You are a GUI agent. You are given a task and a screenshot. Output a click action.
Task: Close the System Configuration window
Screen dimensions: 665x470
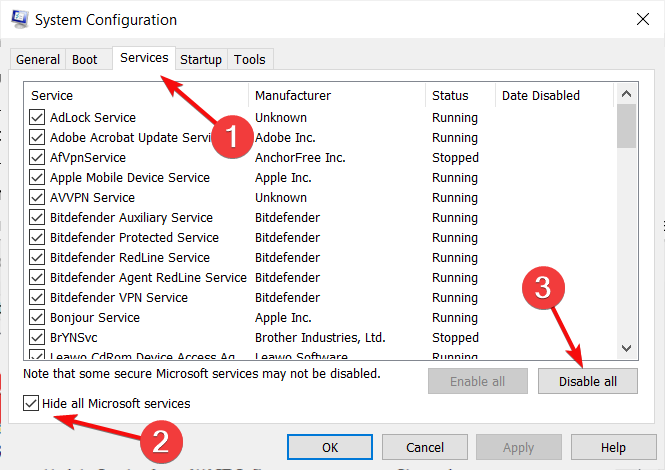640,19
